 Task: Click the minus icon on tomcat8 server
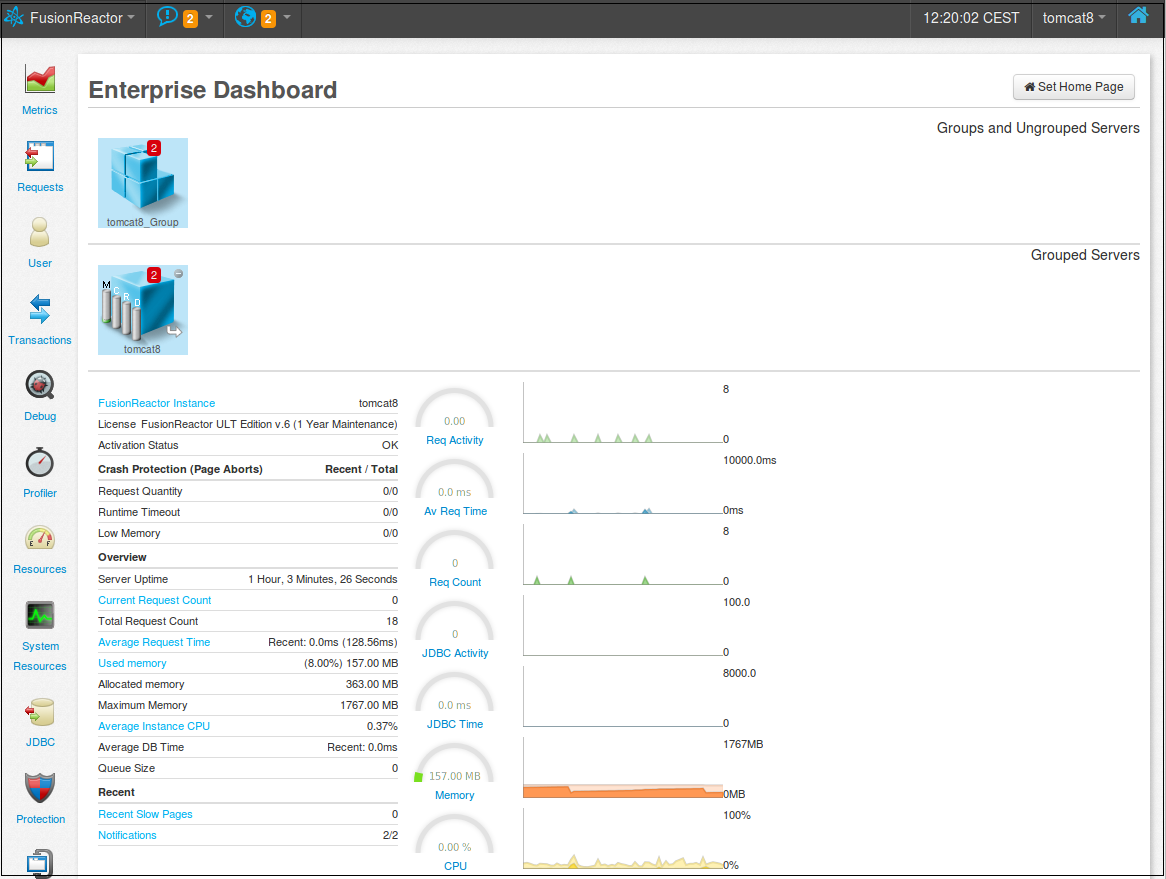(x=178, y=274)
